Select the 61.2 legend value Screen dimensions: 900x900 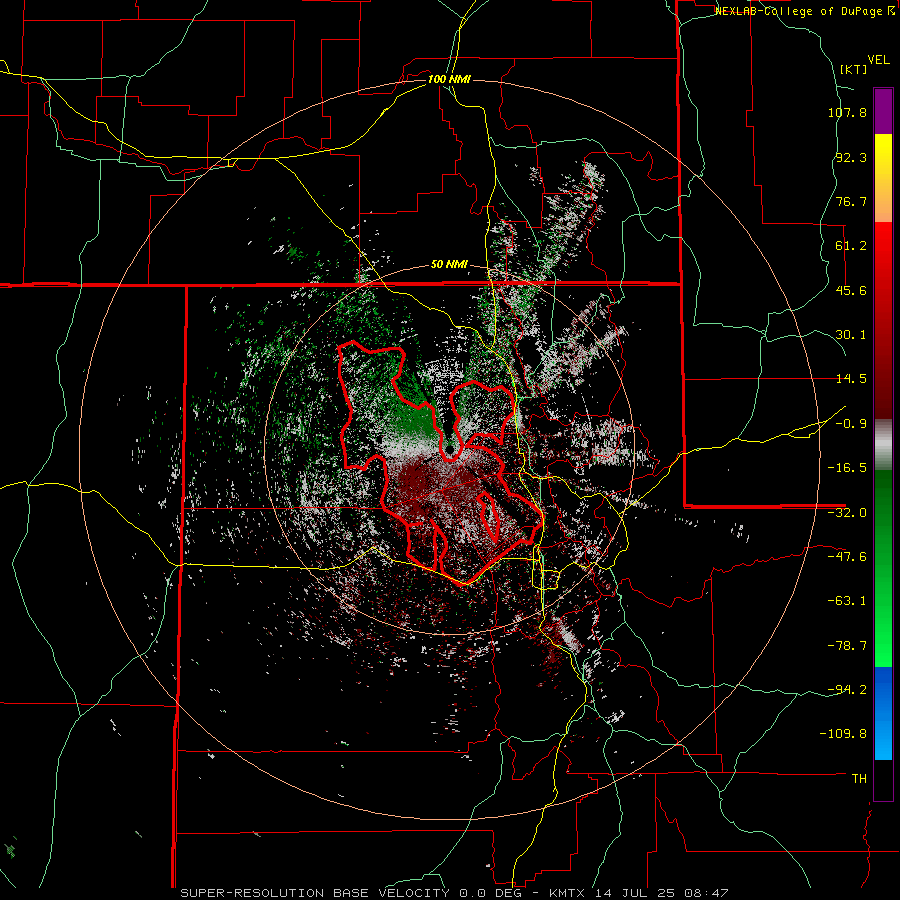[x=851, y=246]
